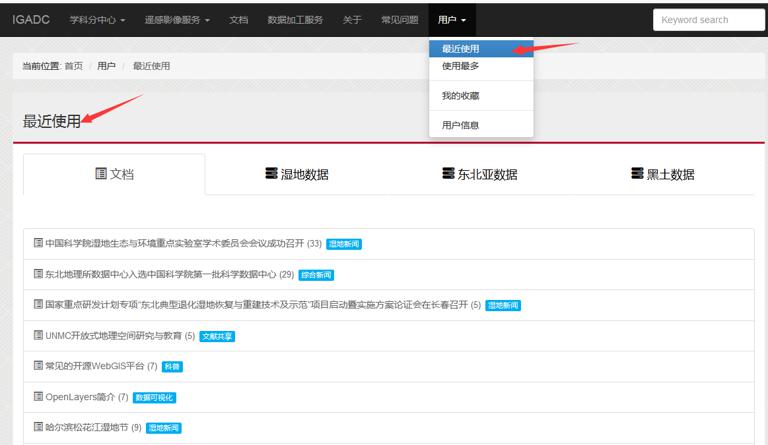Image resolution: width=768 pixels, height=445 pixels.
Task: Click the document icon beside 国家重点研发计划 row
Action: [38, 304]
